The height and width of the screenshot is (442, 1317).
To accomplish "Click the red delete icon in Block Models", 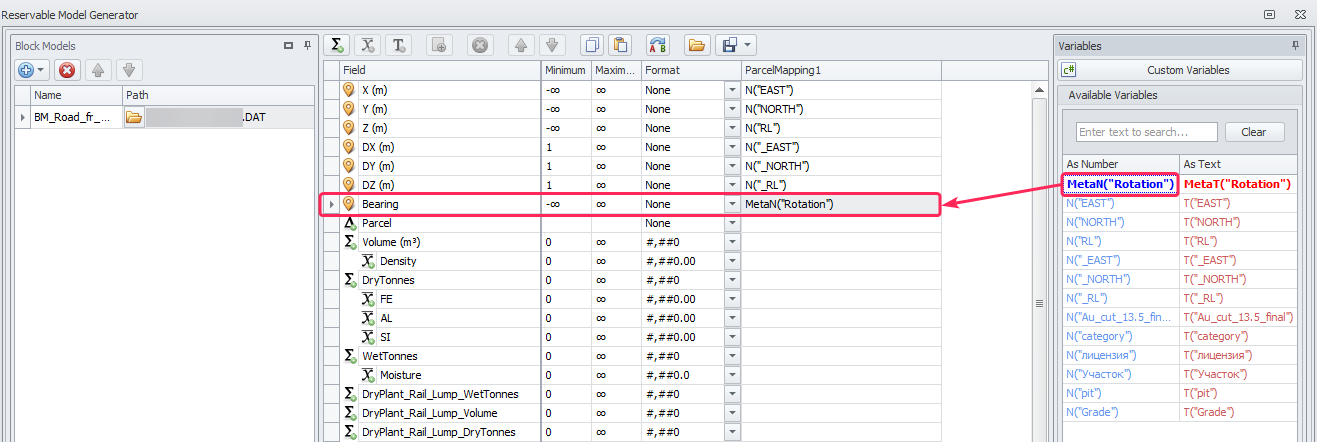I will (67, 70).
